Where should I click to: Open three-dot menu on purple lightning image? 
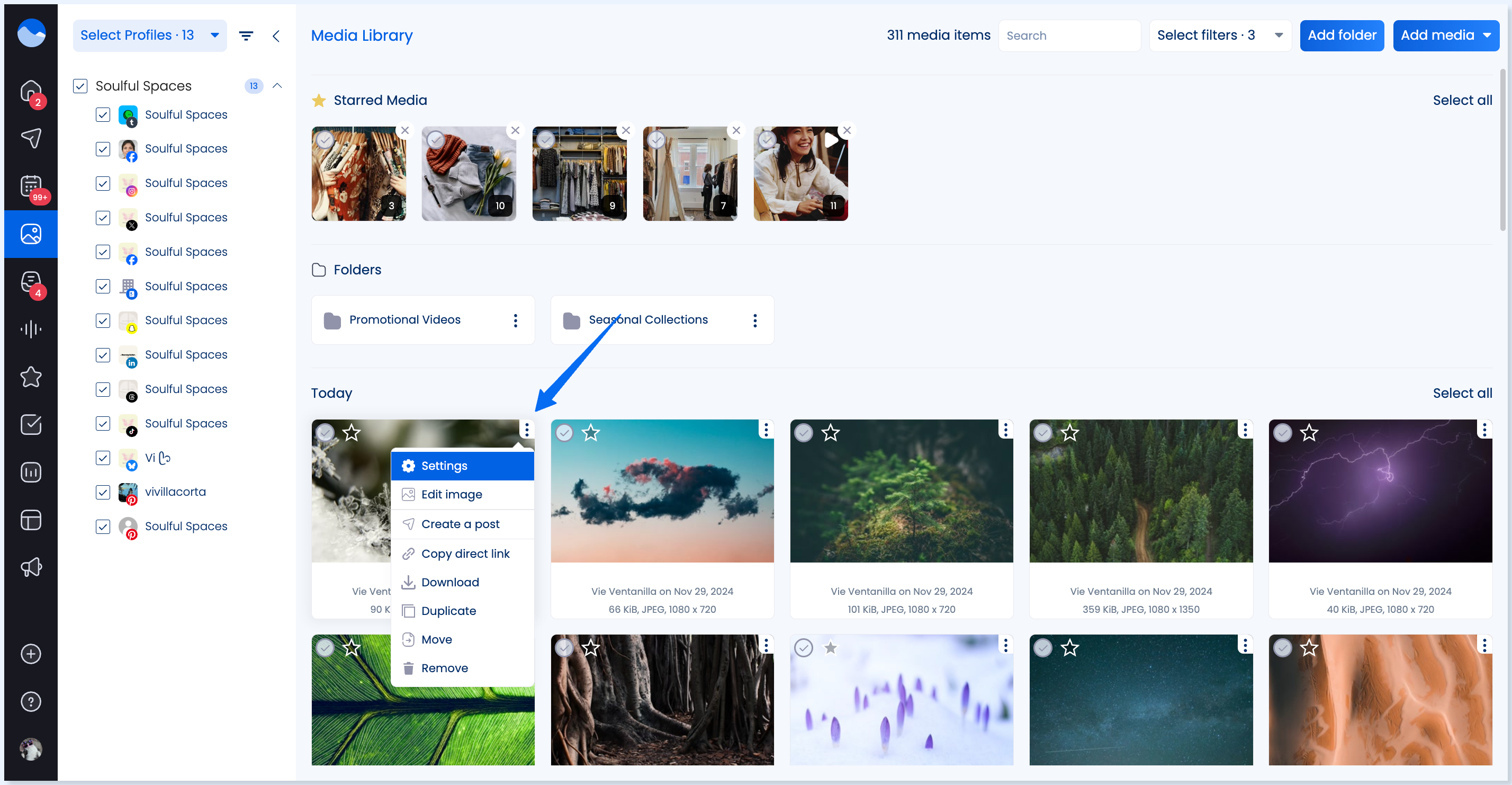pos(1484,430)
